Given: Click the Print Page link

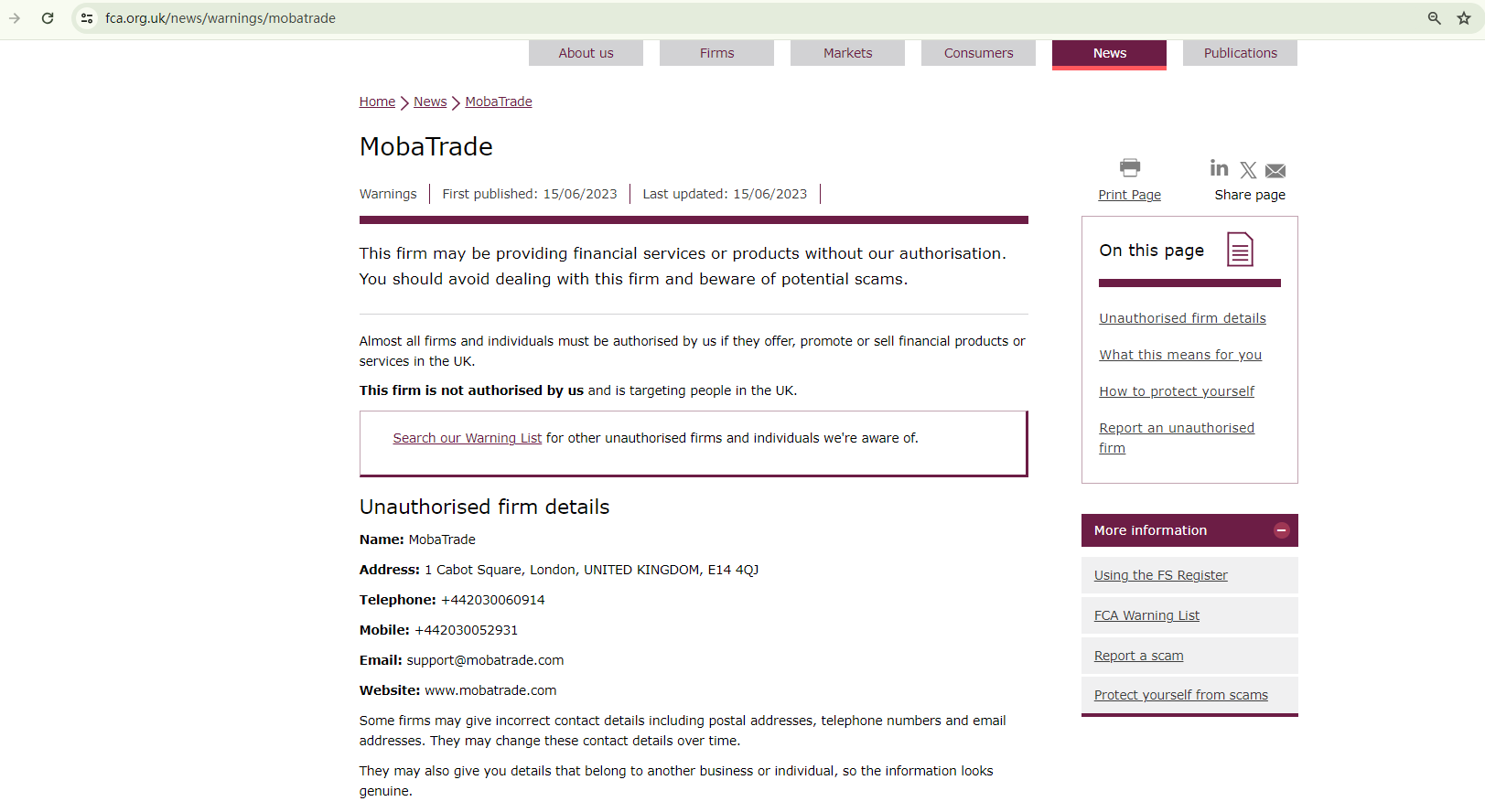Looking at the screenshot, I should coord(1129,195).
